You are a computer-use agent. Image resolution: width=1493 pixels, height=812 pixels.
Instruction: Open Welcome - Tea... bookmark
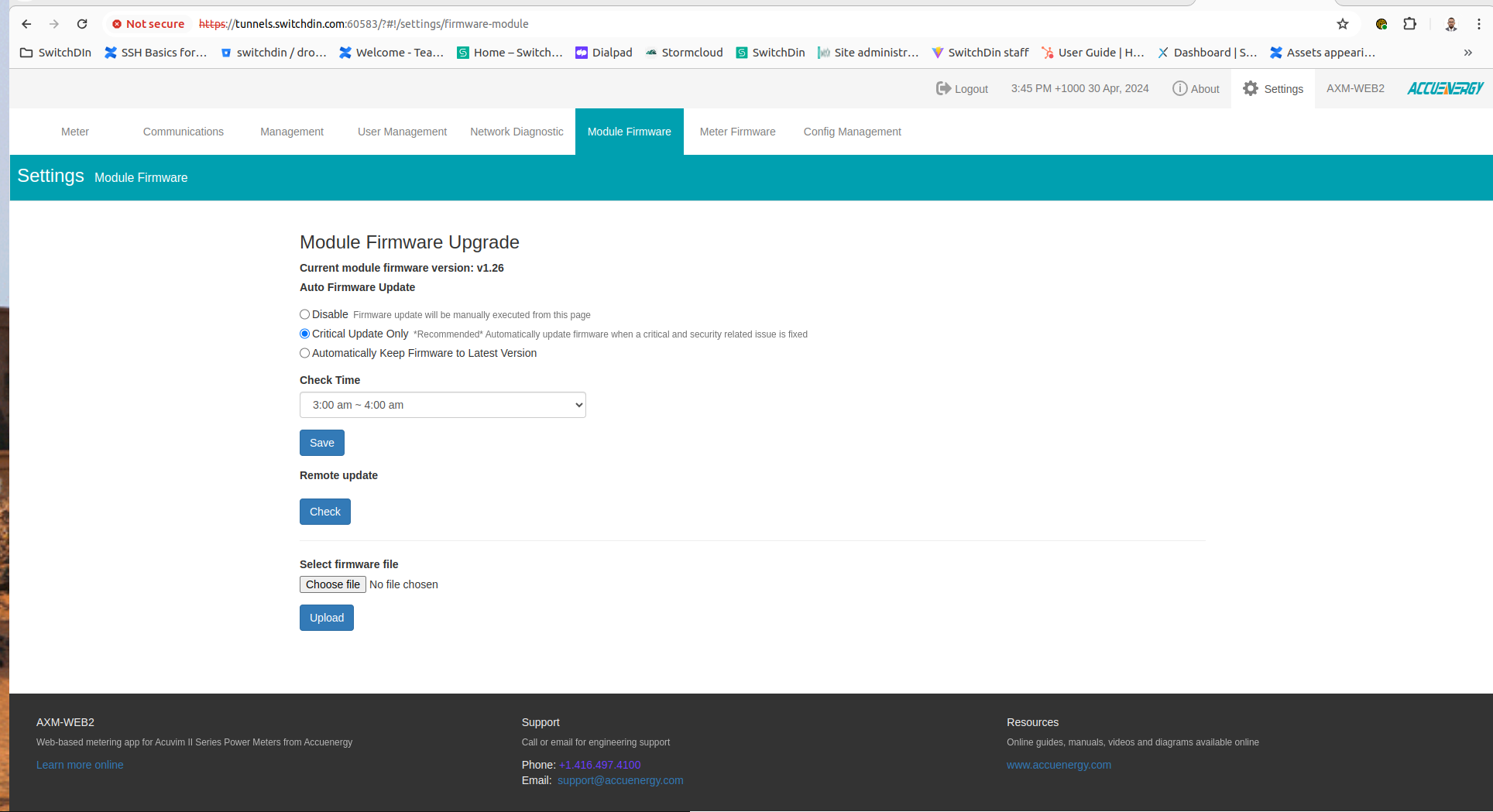pyautogui.click(x=392, y=53)
